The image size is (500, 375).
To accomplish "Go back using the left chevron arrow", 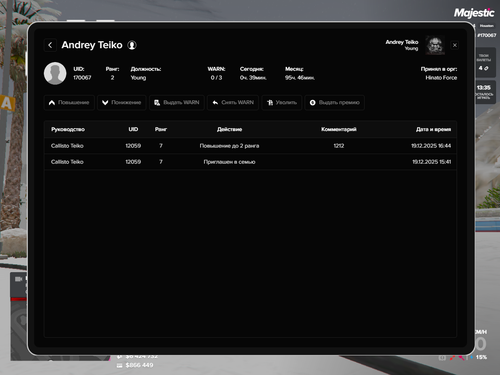I will coord(50,45).
